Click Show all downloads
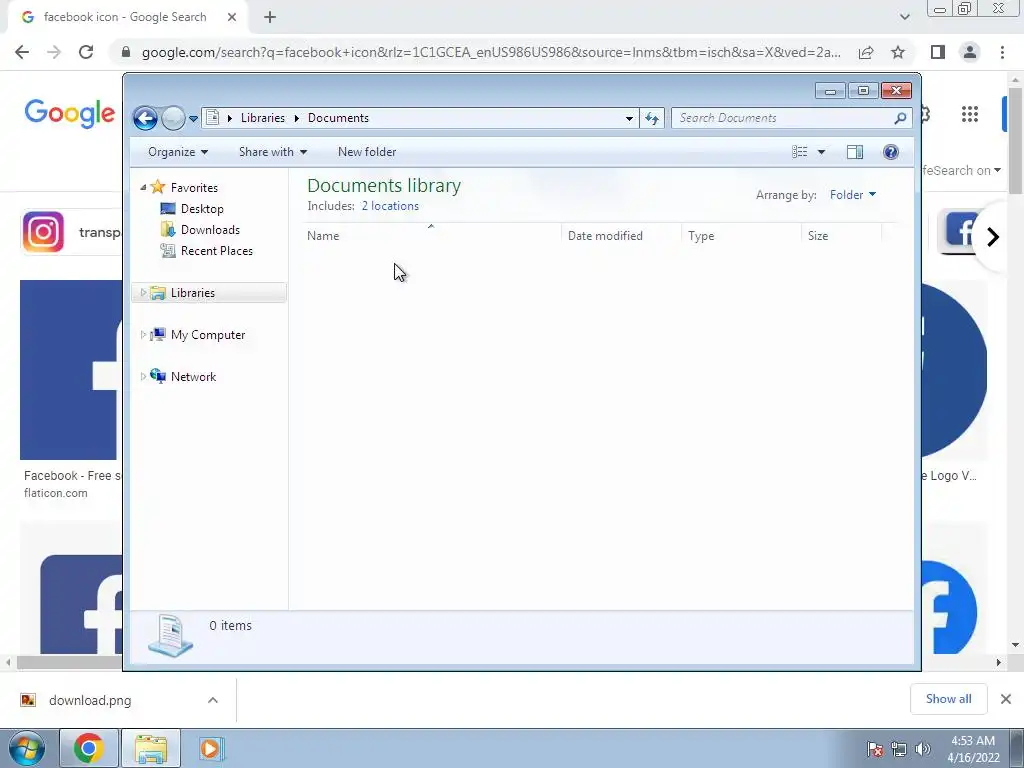 coord(948,699)
